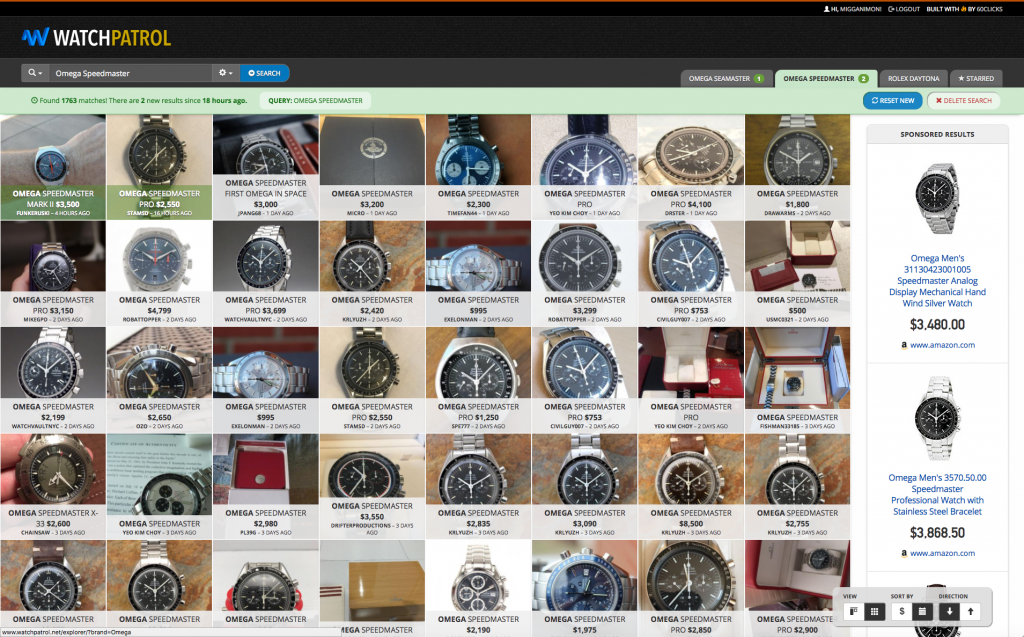Image resolution: width=1024 pixels, height=637 pixels.
Task: Open the $3,299 Speedmaster listing
Action: 584,273
